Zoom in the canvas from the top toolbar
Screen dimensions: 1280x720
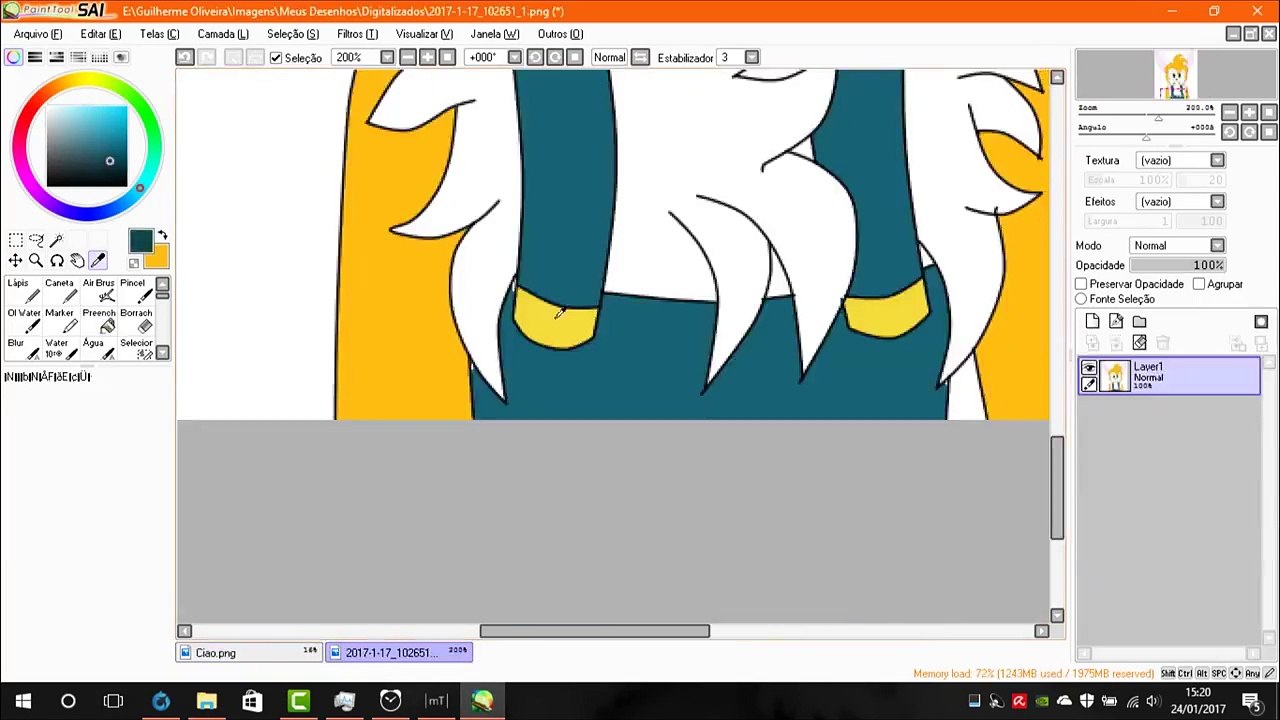click(x=427, y=57)
